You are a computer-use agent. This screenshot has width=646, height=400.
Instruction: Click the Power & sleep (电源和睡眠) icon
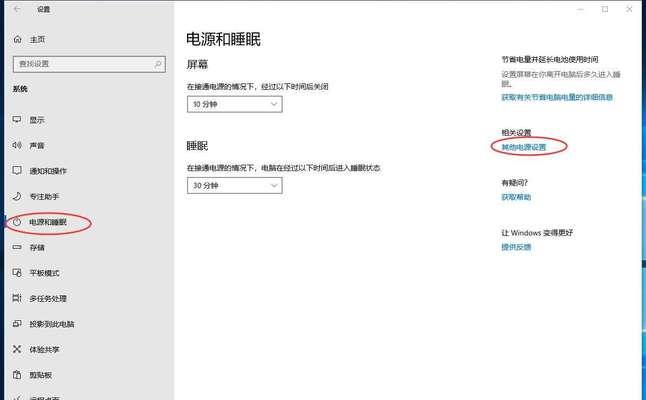click(17, 222)
